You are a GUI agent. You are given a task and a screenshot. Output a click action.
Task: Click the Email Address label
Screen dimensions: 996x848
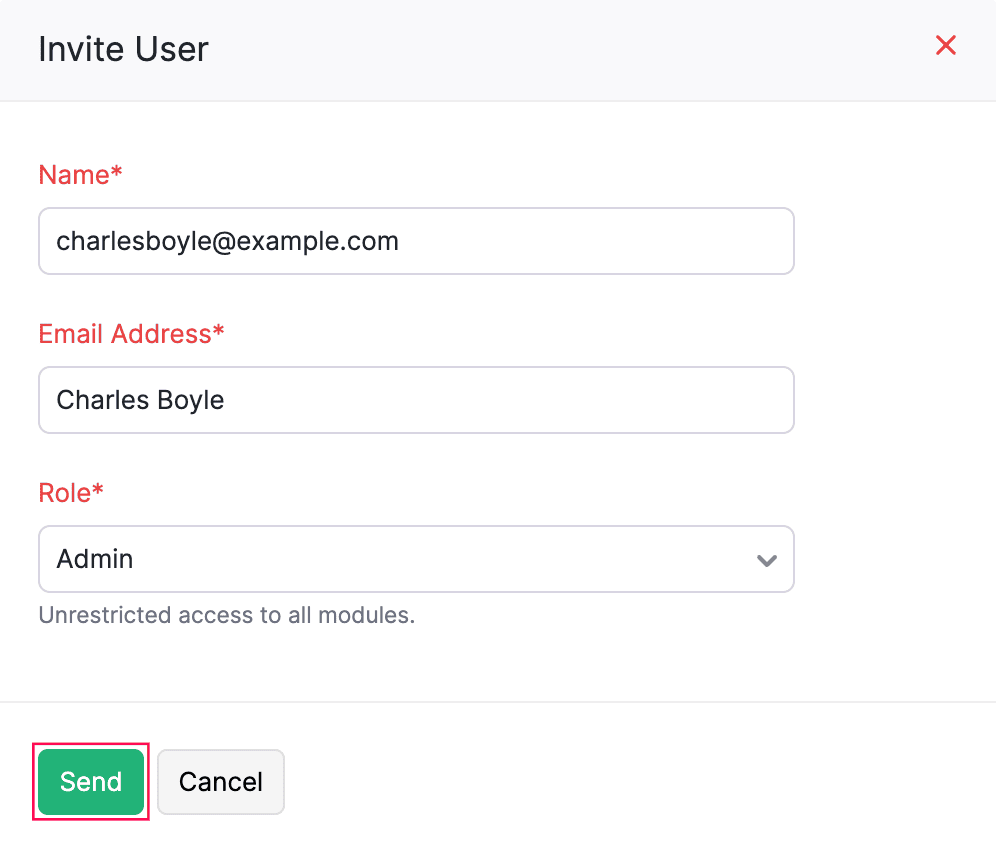[x=124, y=334]
